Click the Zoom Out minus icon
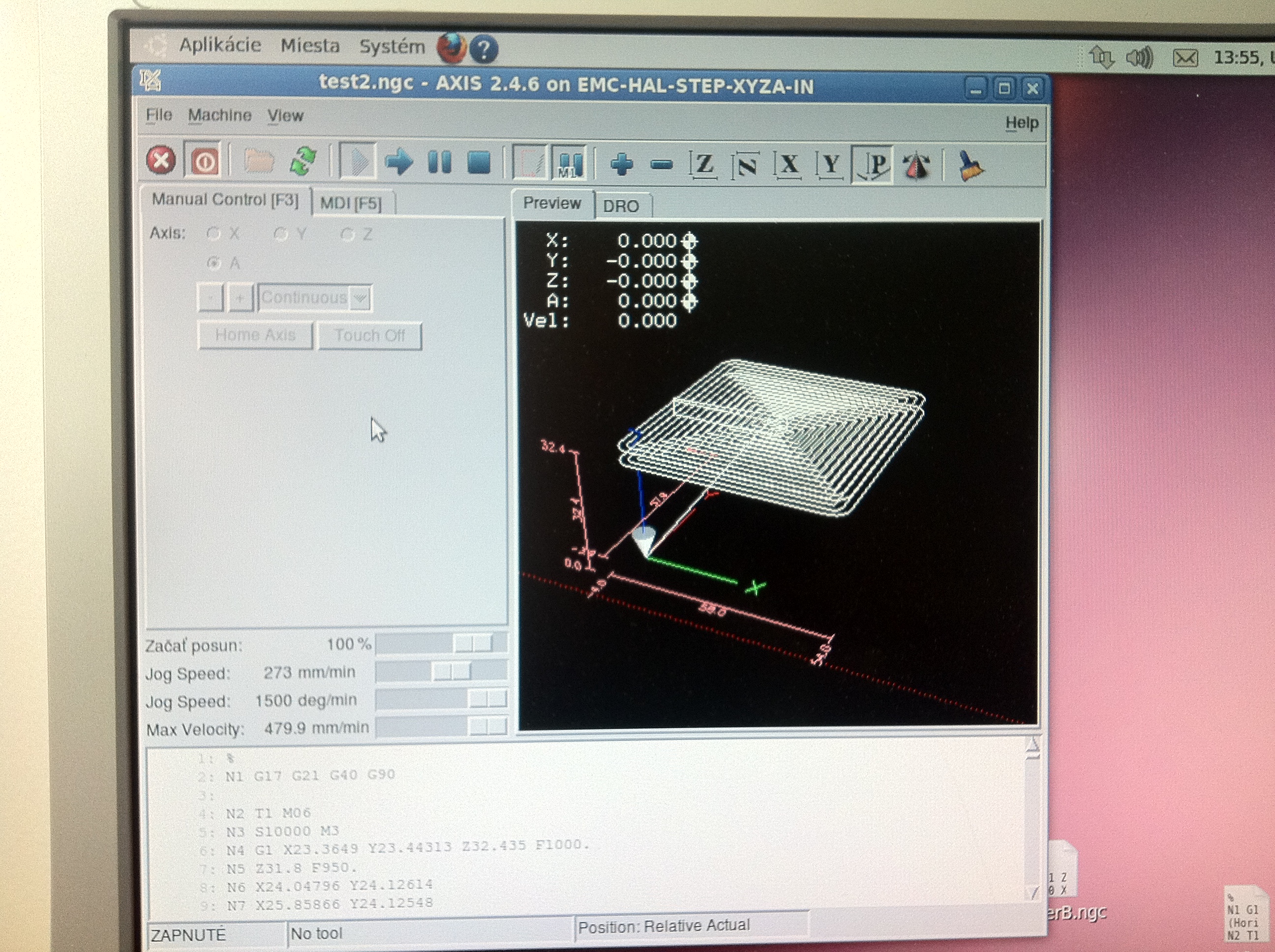The height and width of the screenshot is (952, 1275). point(661,165)
